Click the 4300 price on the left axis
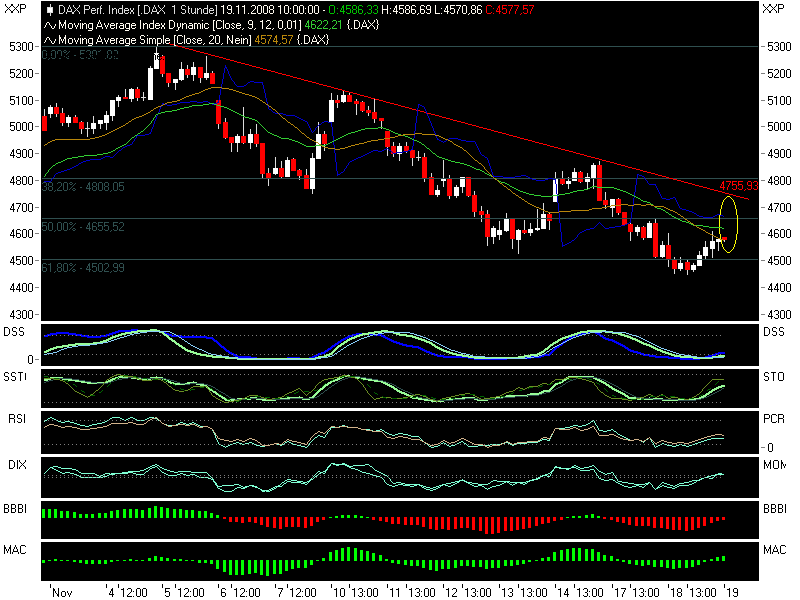Screen dimensions: 800x600 click(21, 314)
